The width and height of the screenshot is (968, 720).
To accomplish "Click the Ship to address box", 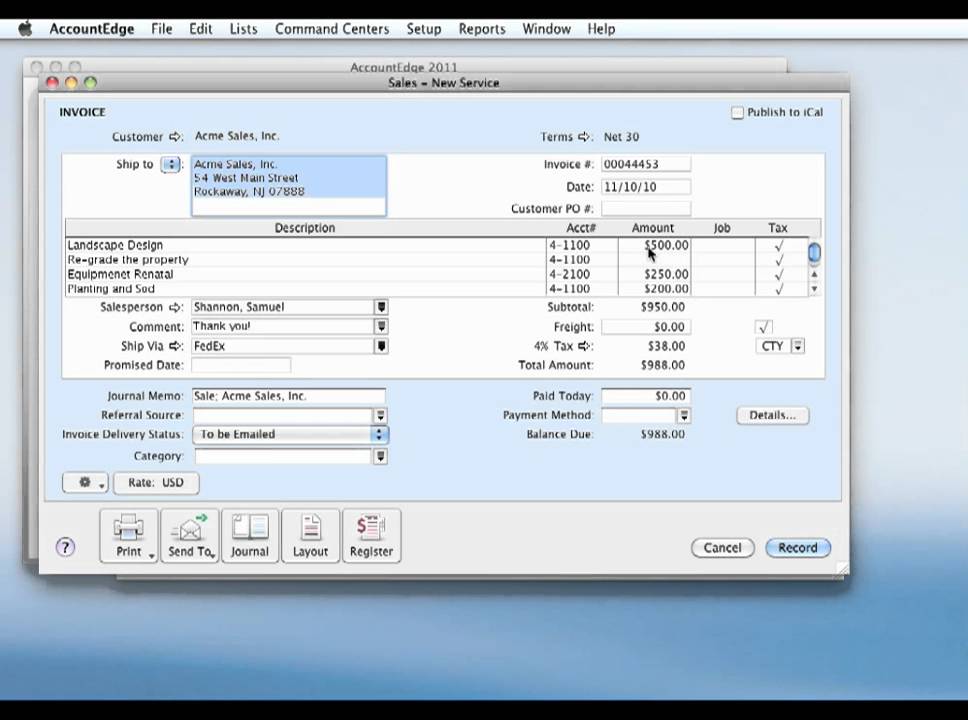I will 289,186.
